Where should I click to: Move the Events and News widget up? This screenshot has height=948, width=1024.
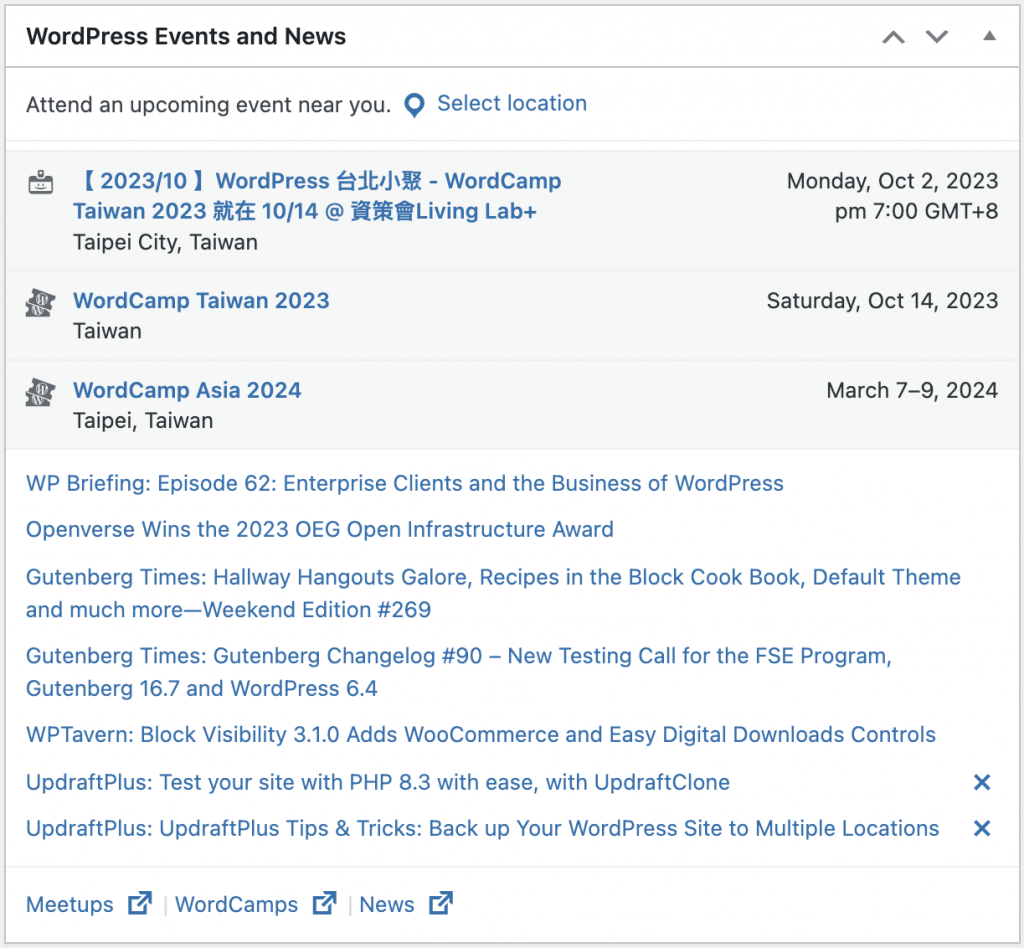pos(893,37)
